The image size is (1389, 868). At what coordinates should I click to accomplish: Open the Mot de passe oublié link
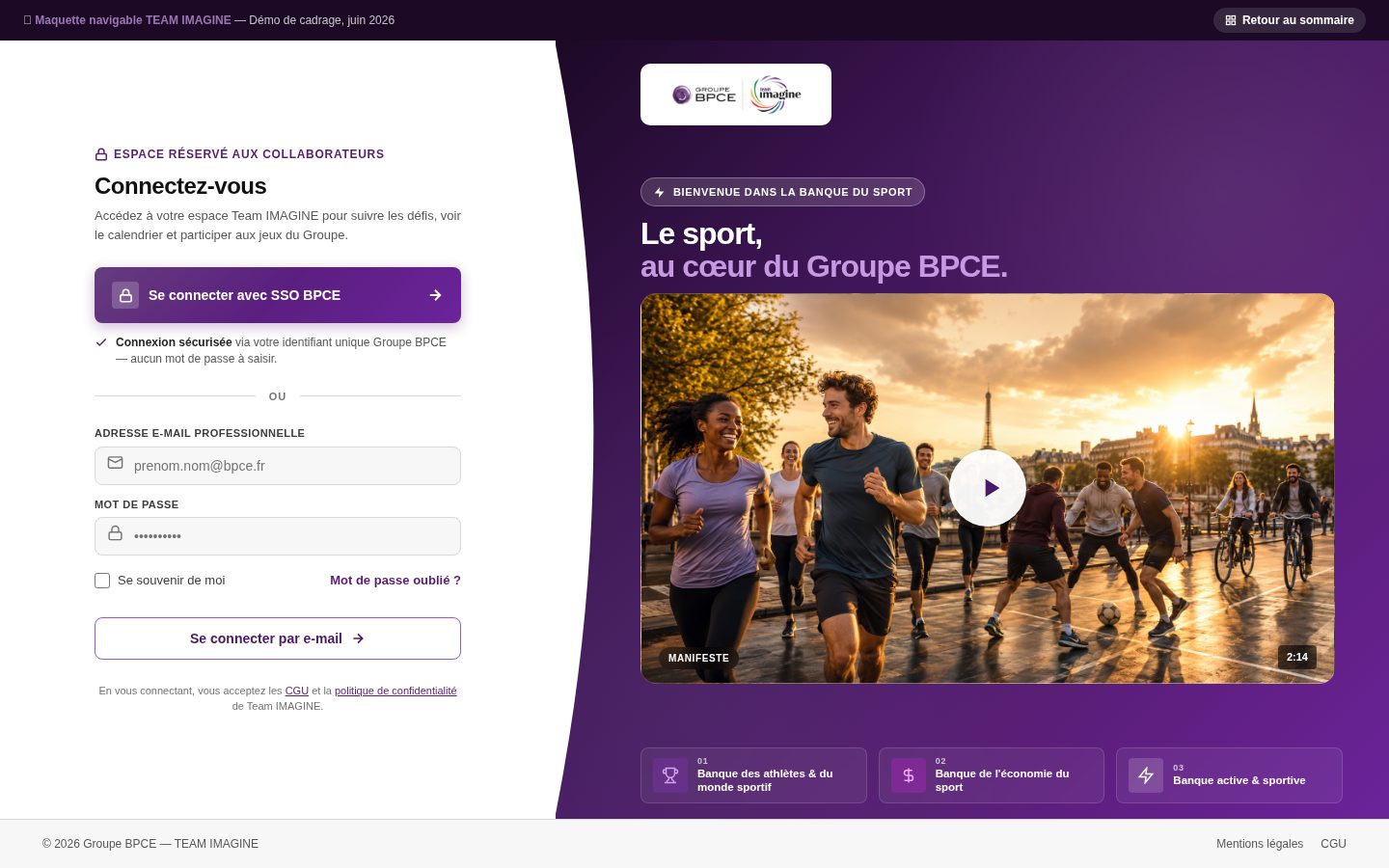point(395,581)
